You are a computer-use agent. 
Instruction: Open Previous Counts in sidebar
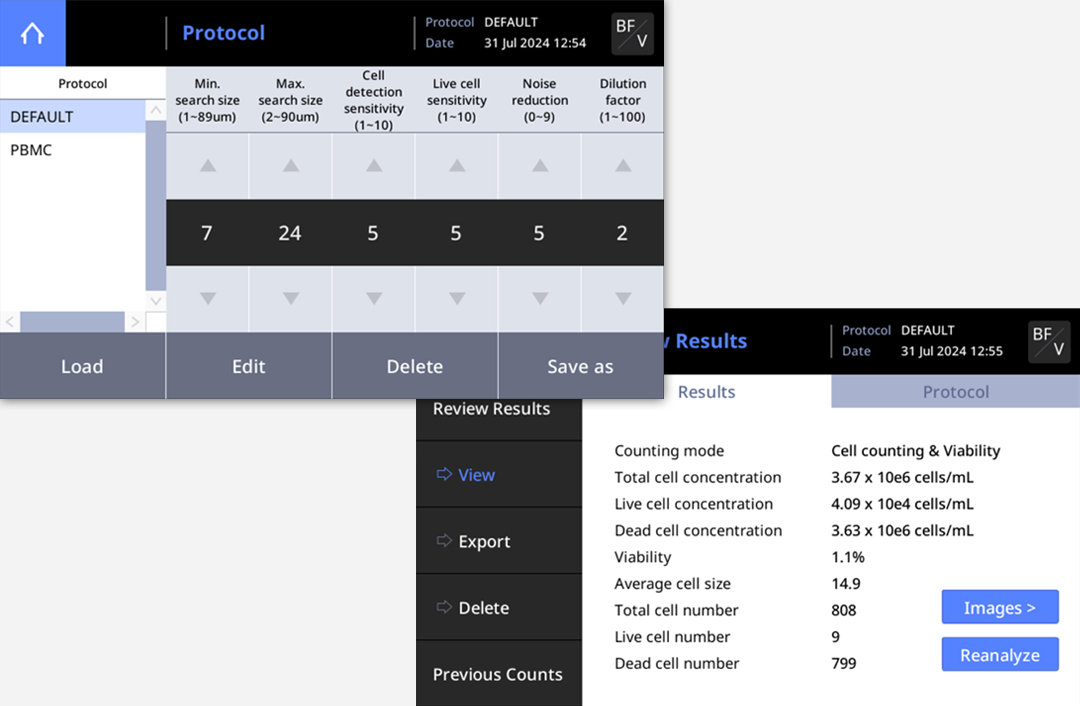pos(499,674)
